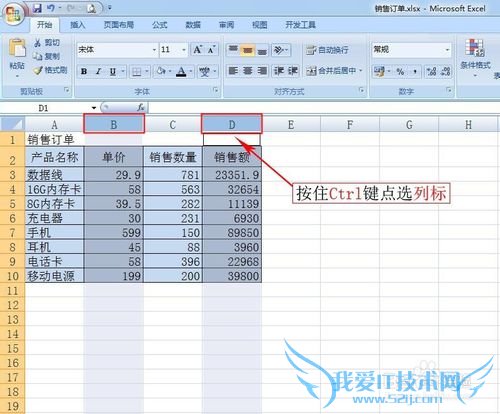Open the quick access toolbar customize arrow
Screen dimensions: 500x414
coord(109,8)
